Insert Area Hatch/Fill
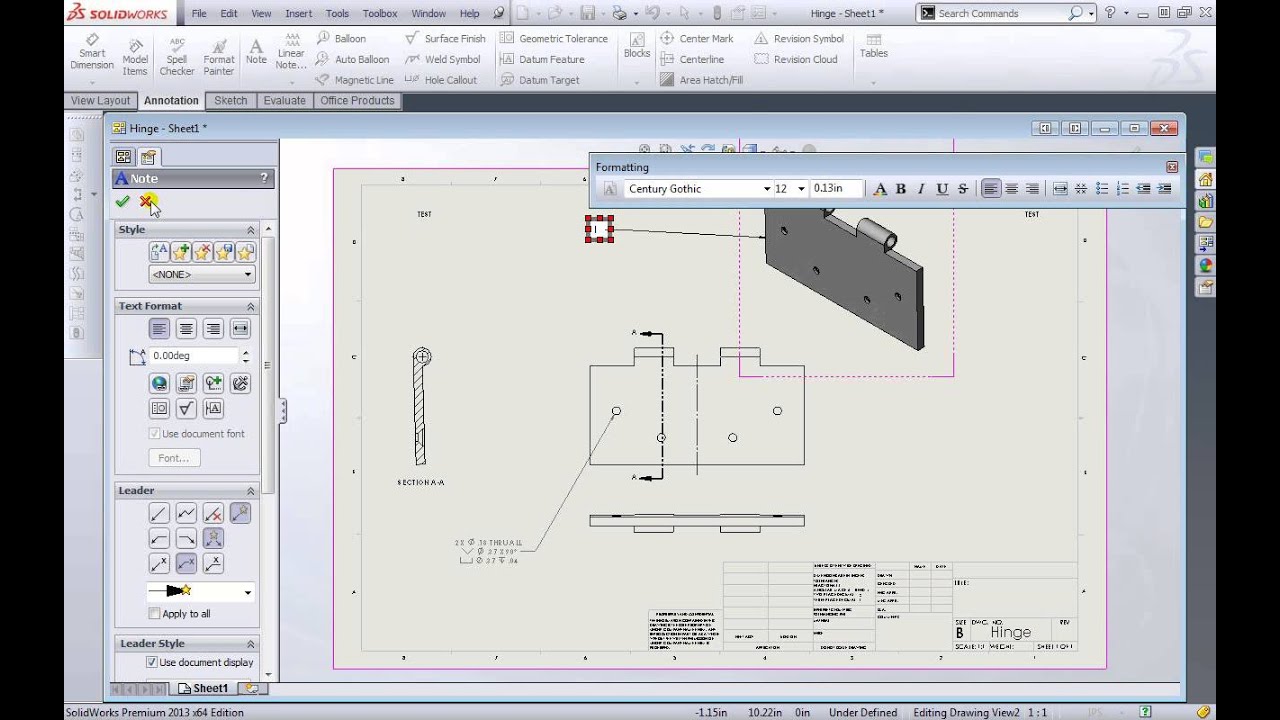The image size is (1280, 720). 701,80
